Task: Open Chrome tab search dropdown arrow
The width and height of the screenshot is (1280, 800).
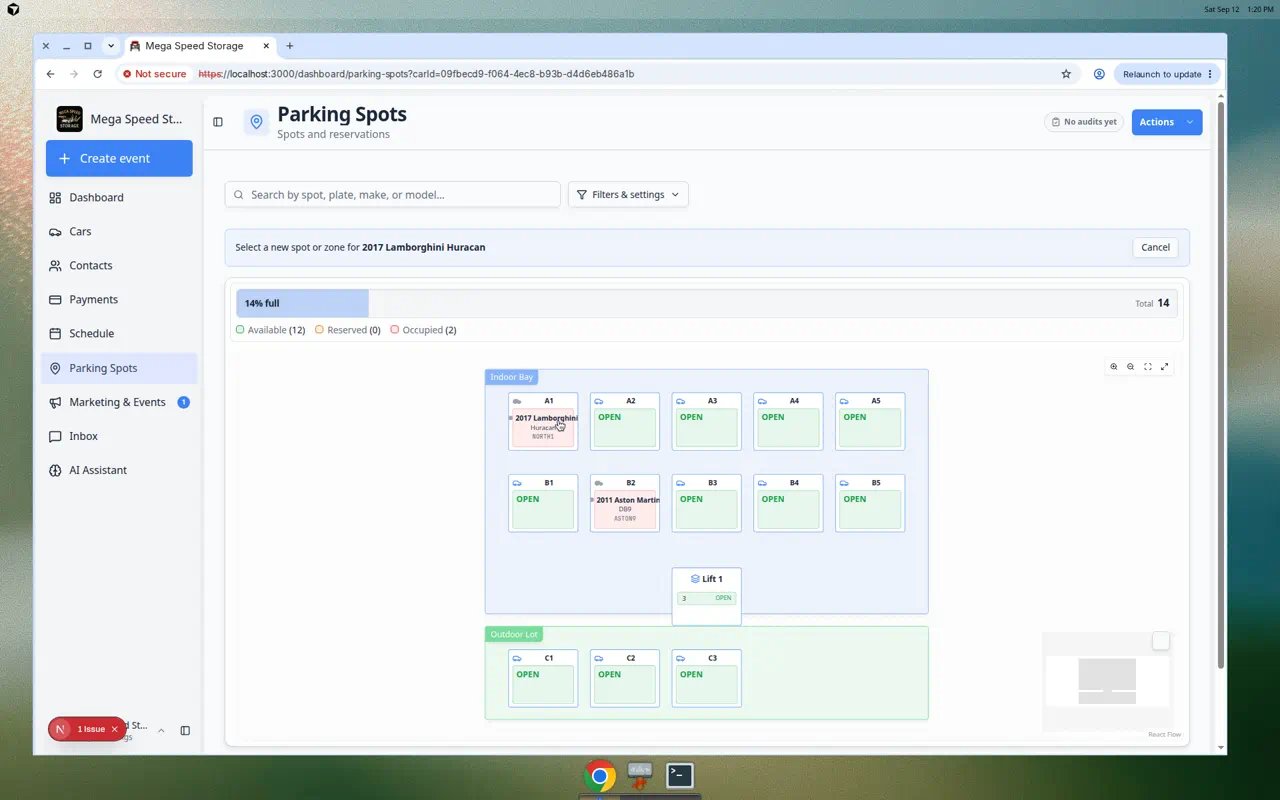Action: pyautogui.click(x=111, y=46)
